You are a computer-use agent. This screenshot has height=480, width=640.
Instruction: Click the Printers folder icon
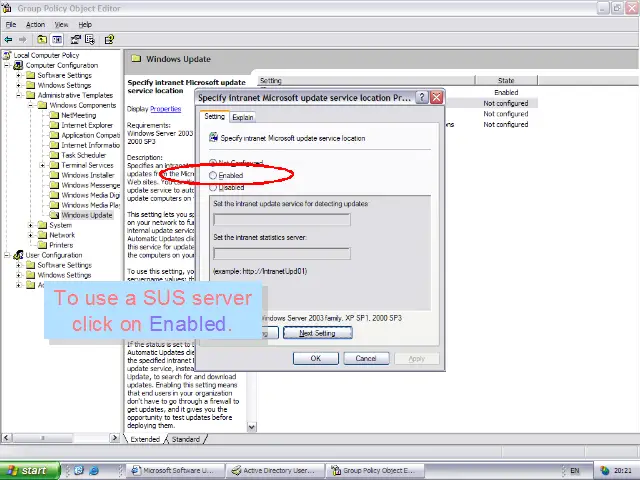pyautogui.click(x=42, y=245)
